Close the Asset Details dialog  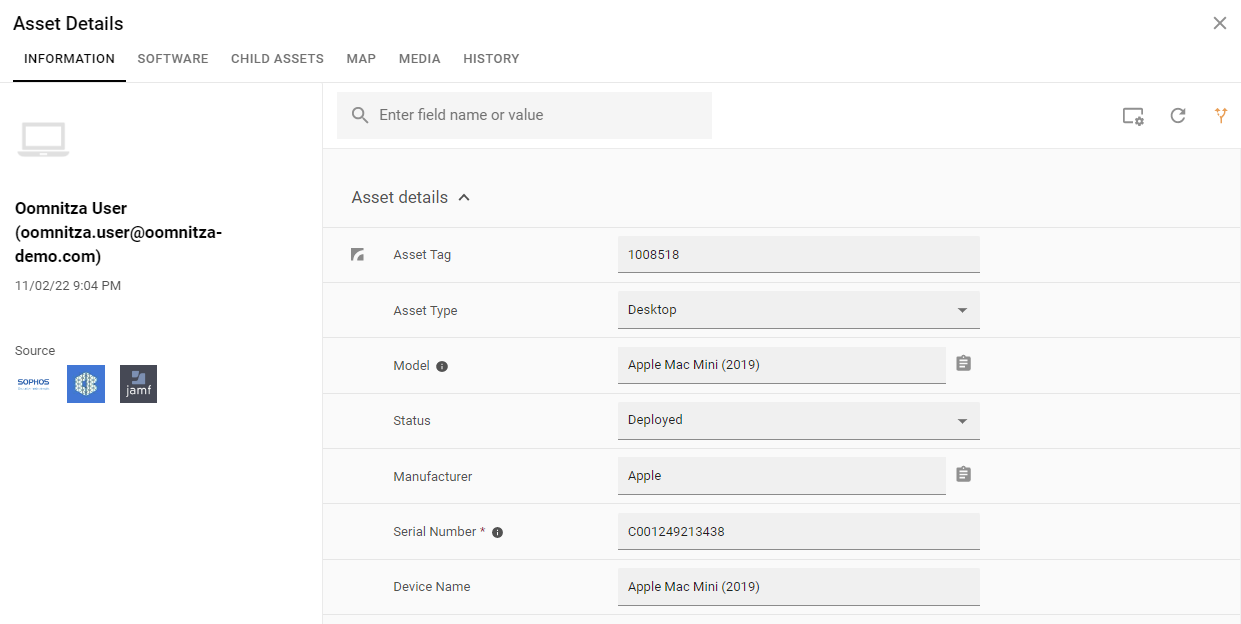click(1219, 23)
